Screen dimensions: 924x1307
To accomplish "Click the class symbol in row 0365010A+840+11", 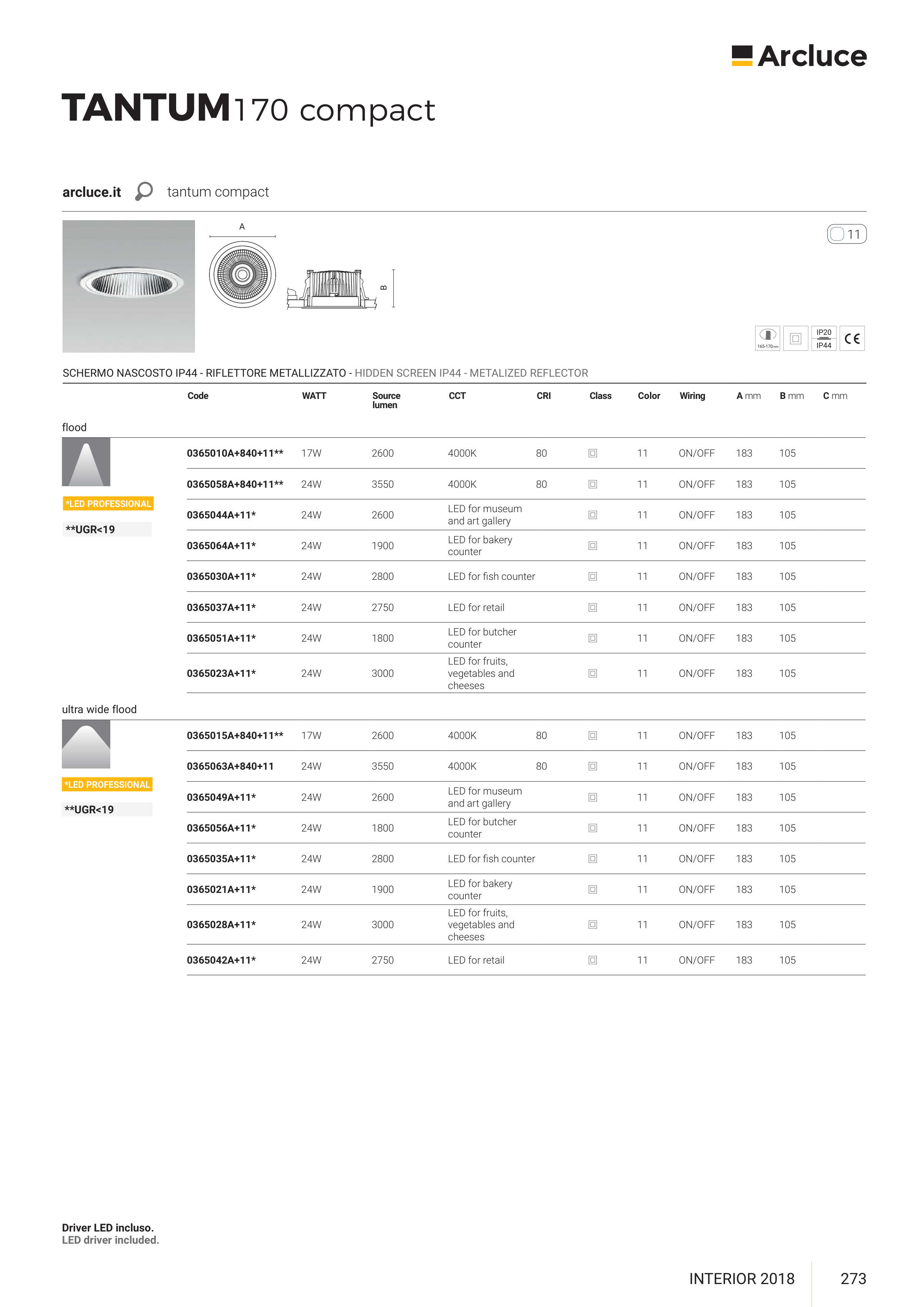I will pyautogui.click(x=593, y=453).
